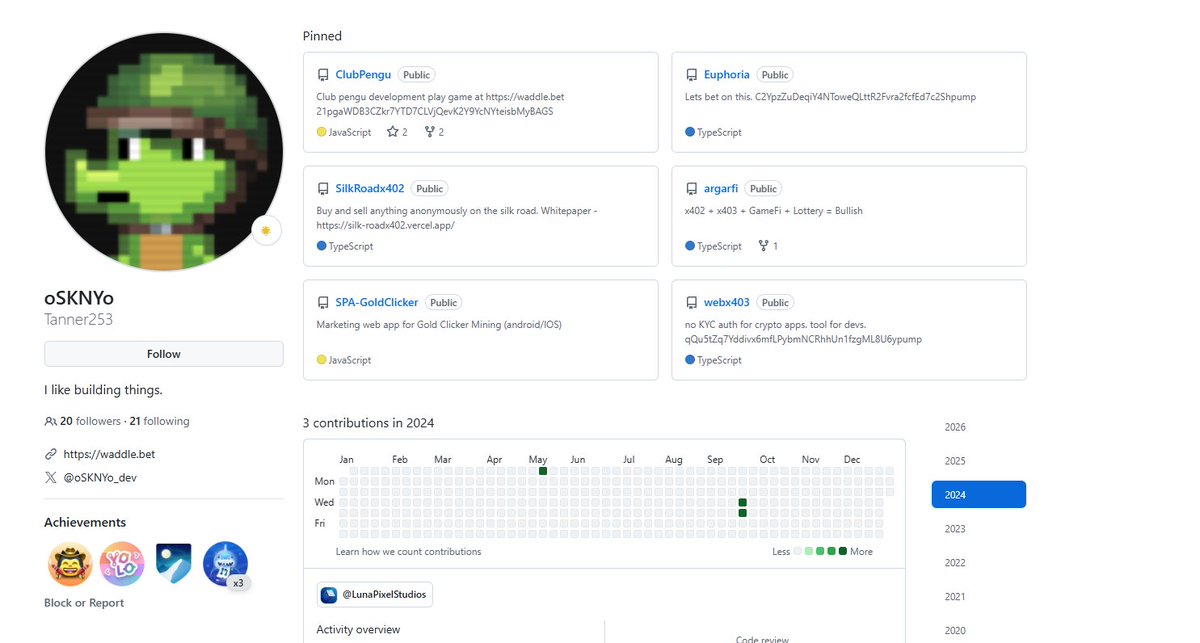
Task: Click the argarfi description 'x402 + x403 + GameFi'
Action: pos(774,211)
